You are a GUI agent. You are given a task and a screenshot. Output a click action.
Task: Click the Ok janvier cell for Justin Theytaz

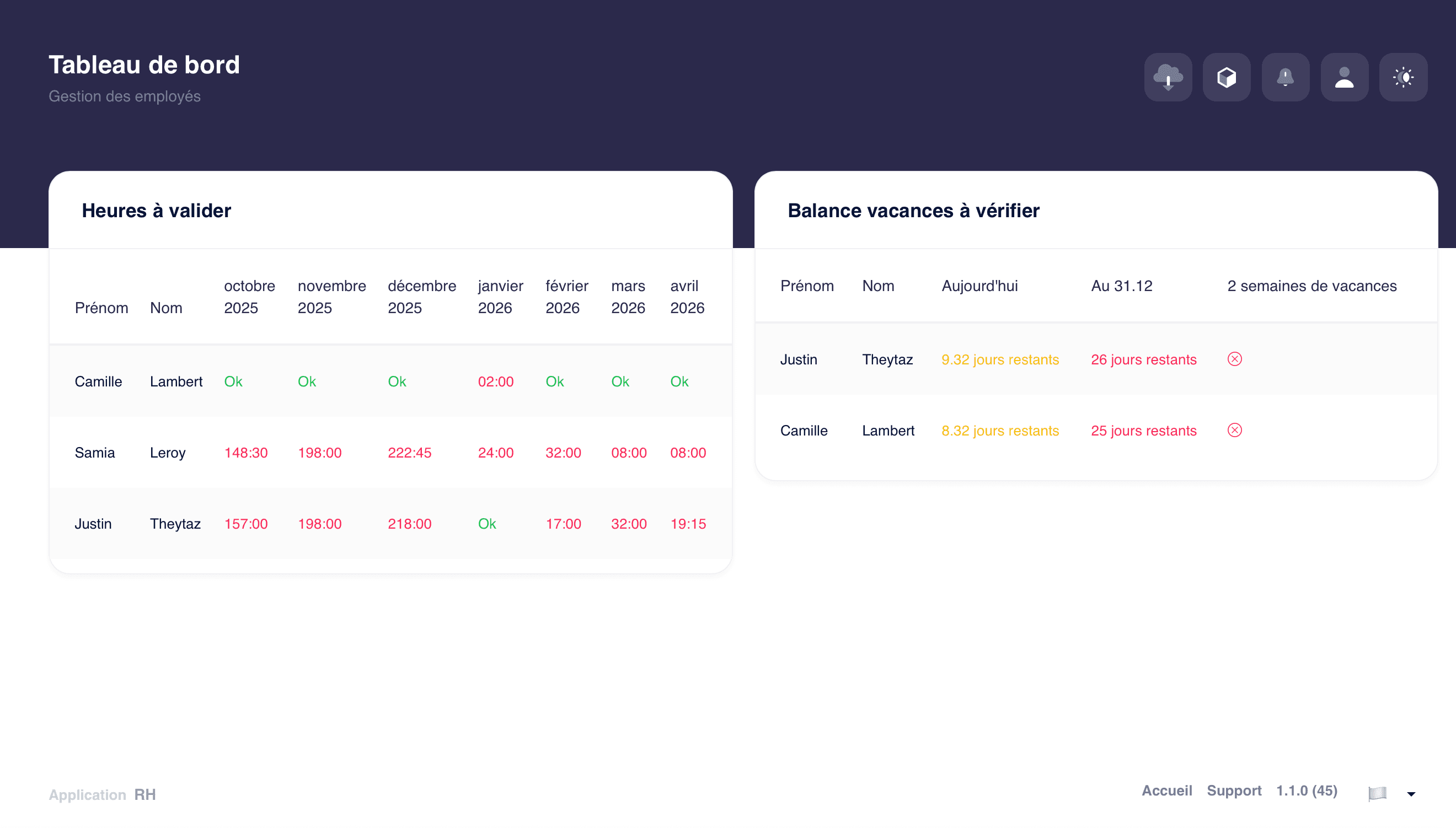pyautogui.click(x=487, y=524)
